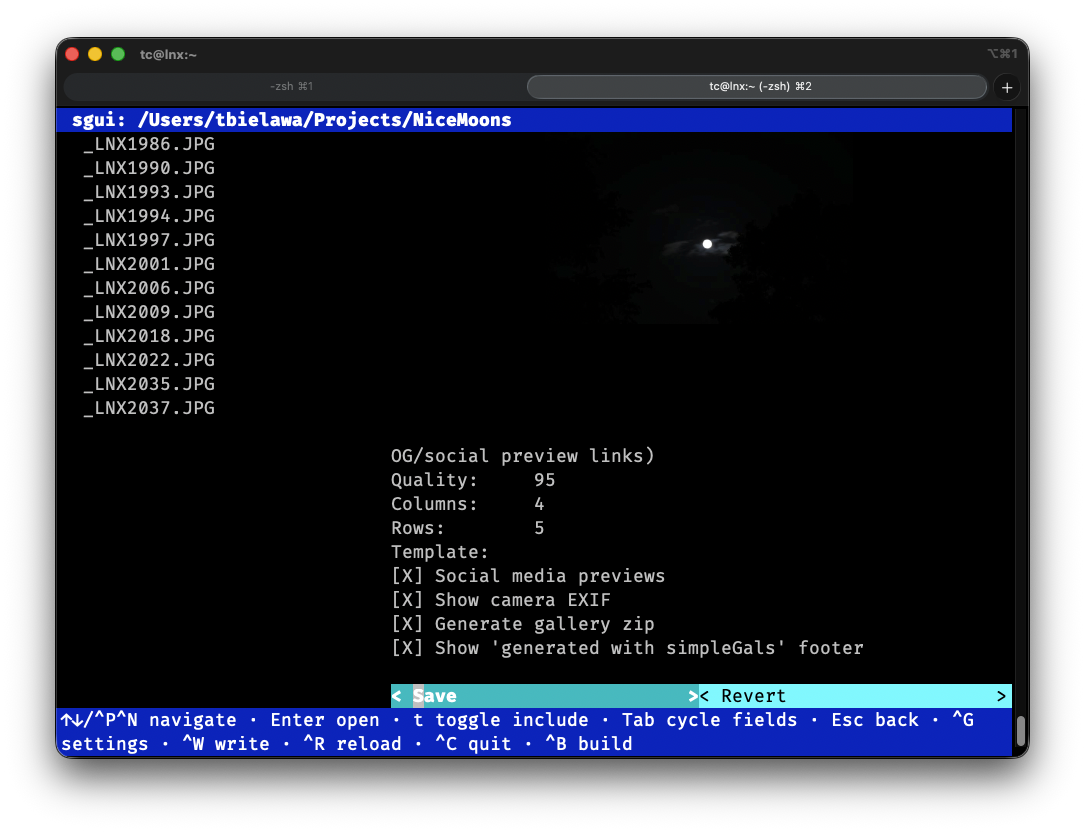Click the 'OG/social preview links)' text
The height and width of the screenshot is (832, 1085).
(x=522, y=456)
